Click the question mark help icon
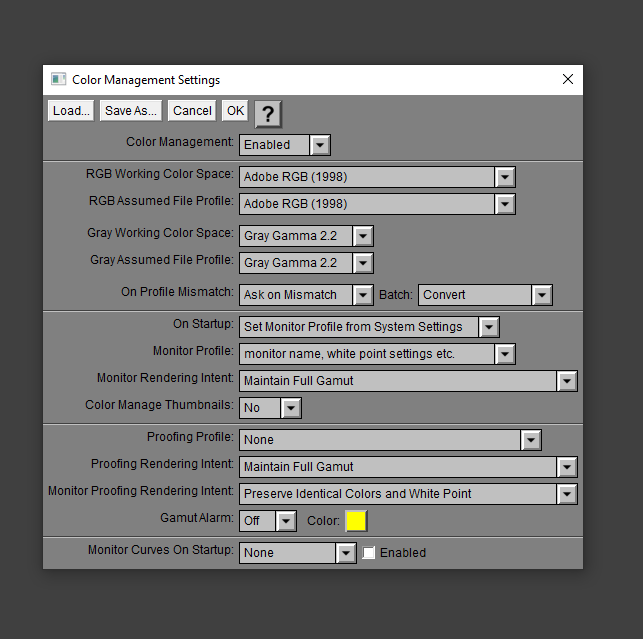Screen dimensions: 643x639 coord(268,114)
